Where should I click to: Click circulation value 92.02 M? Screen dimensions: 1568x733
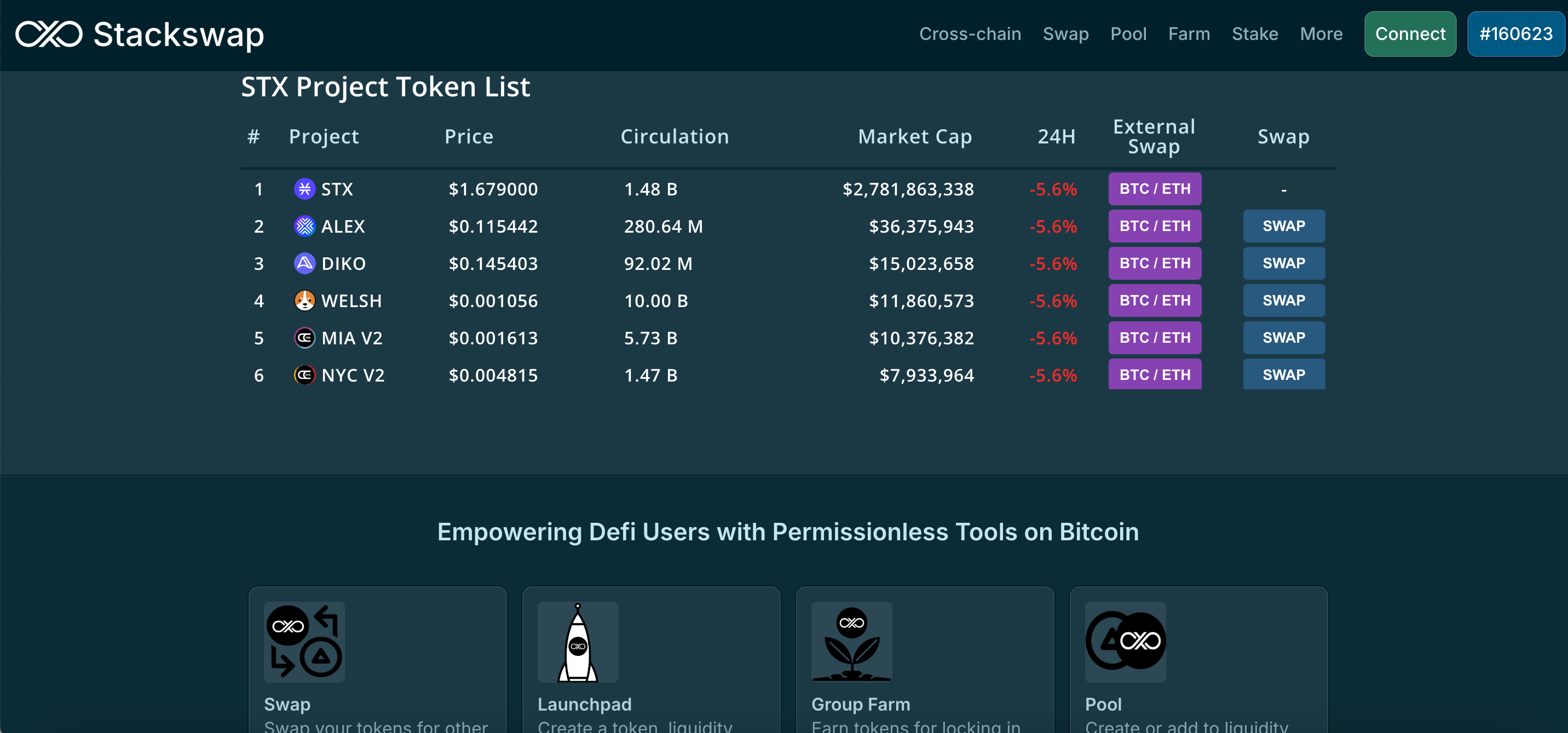(658, 264)
